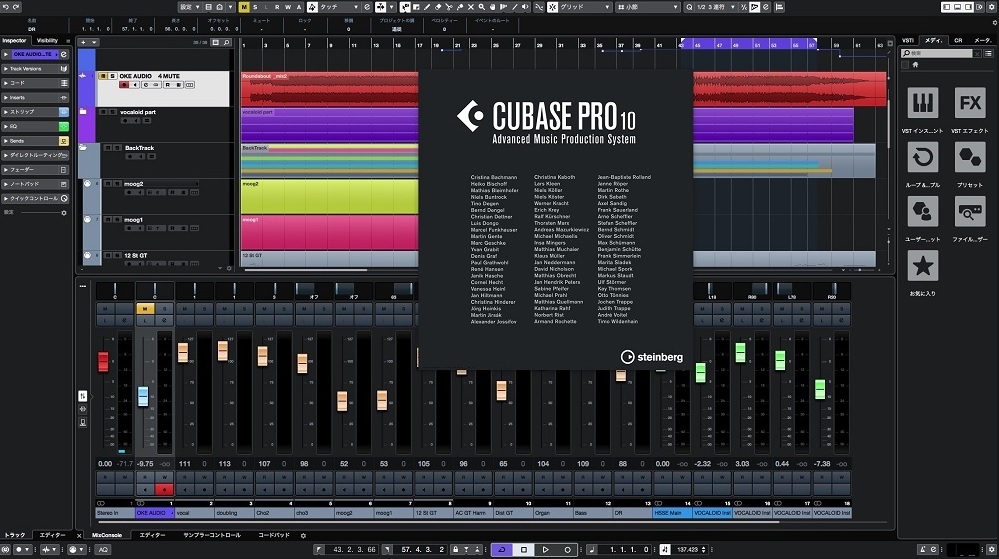999x559 pixels.
Task: Select the Zoom magnifier tool
Action: coord(482,7)
